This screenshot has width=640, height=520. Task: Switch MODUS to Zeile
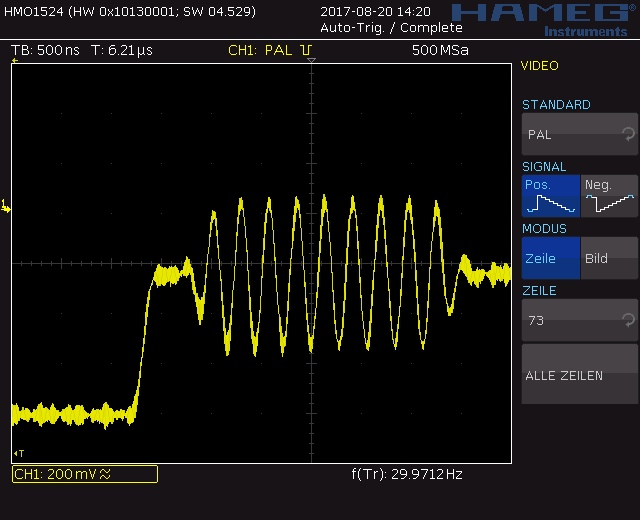(550, 258)
